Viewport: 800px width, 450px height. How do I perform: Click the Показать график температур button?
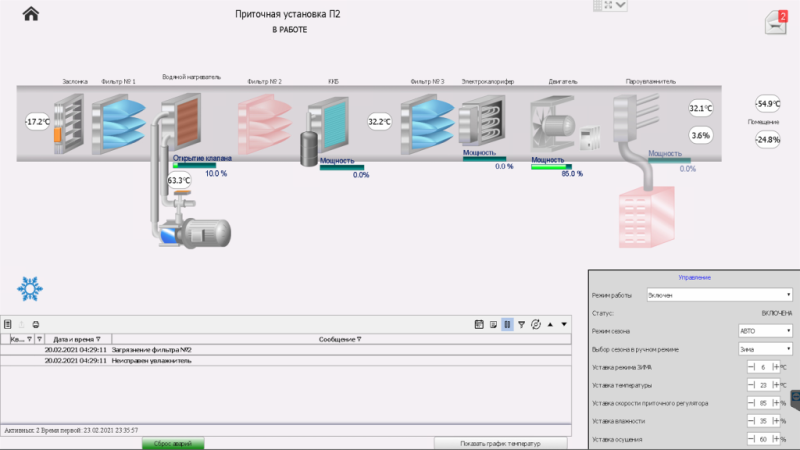click(500, 443)
